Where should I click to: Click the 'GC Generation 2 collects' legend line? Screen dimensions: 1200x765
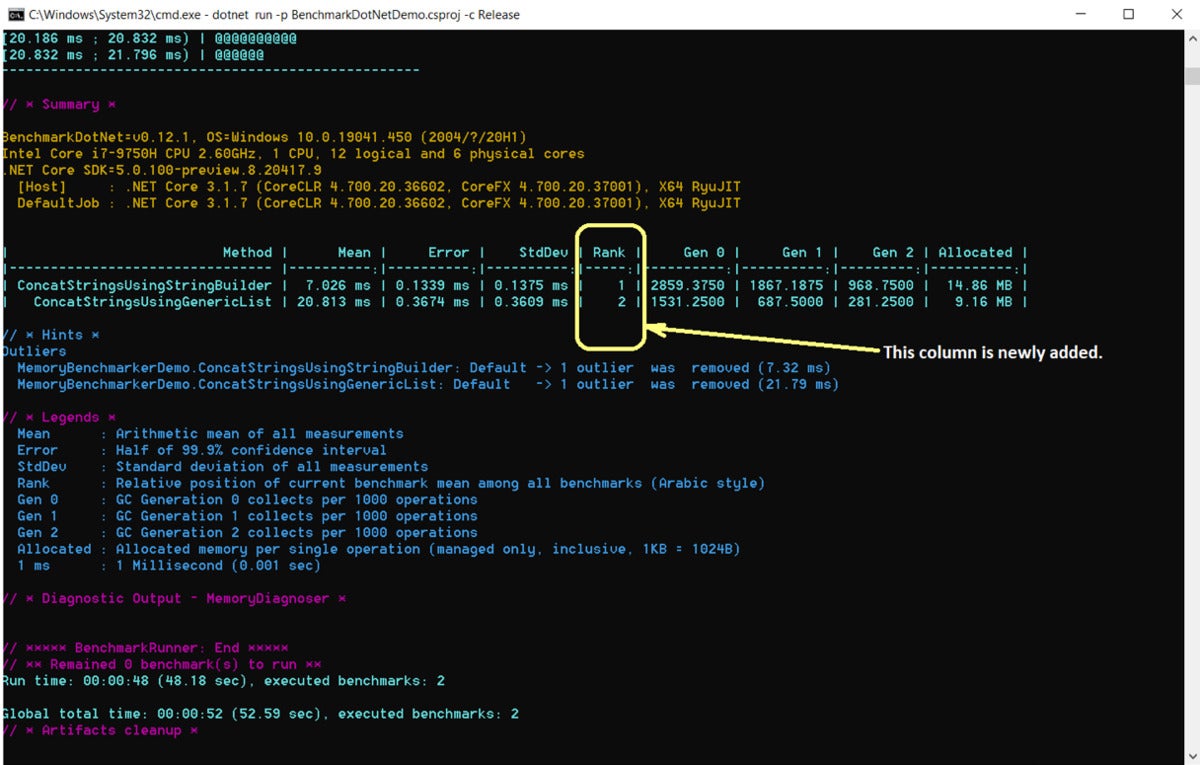[x=297, y=532]
